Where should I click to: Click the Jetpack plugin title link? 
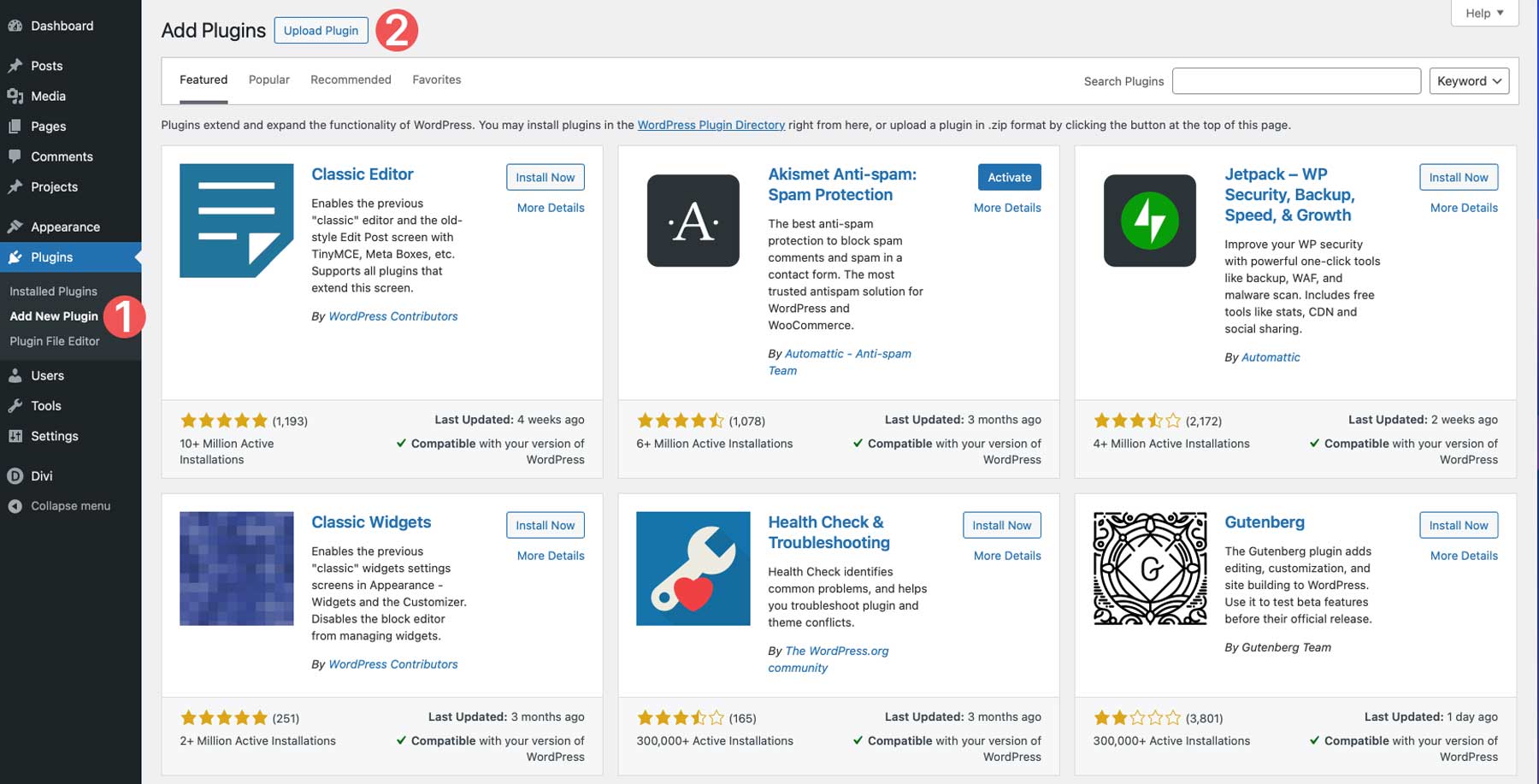pyautogui.click(x=1289, y=195)
